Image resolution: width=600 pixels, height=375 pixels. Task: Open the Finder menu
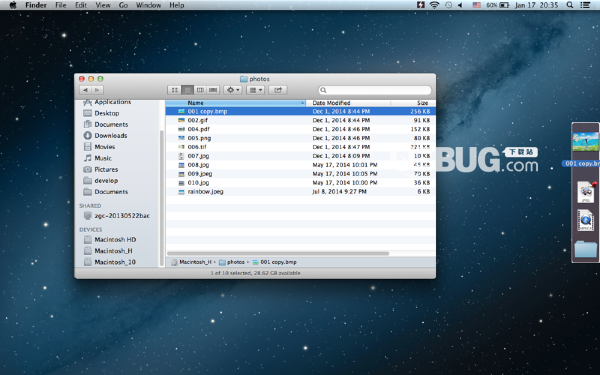tap(36, 5)
